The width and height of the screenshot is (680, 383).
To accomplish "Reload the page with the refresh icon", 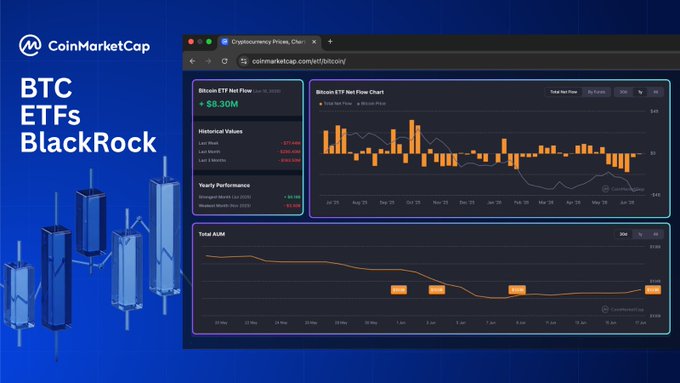I will pos(224,61).
